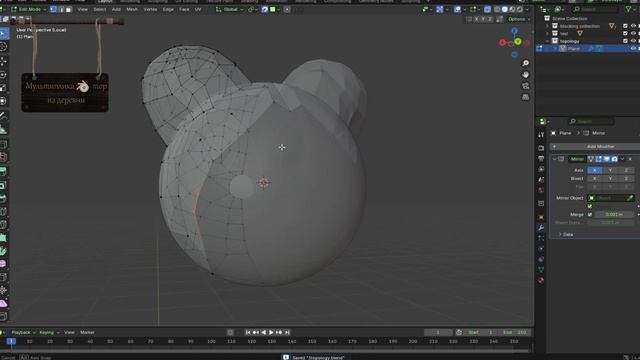This screenshot has width=640, height=360.
Task: Collapse the topology collection in outliner
Action: click(x=547, y=41)
